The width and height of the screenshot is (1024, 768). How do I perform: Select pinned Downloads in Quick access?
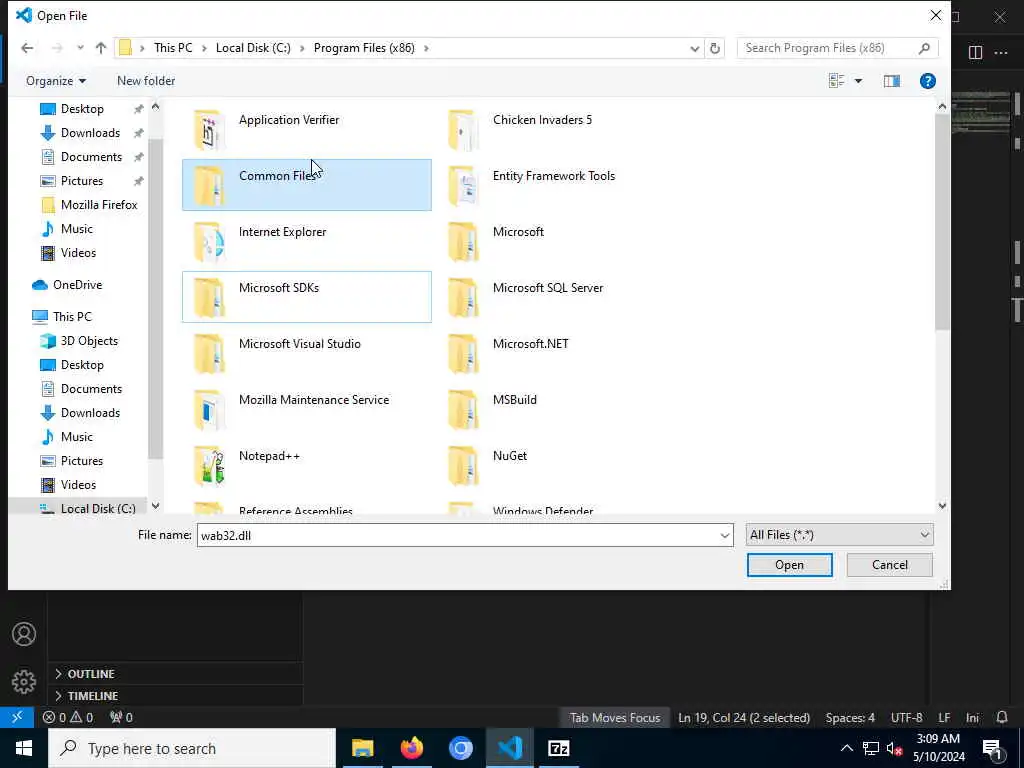click(90, 133)
